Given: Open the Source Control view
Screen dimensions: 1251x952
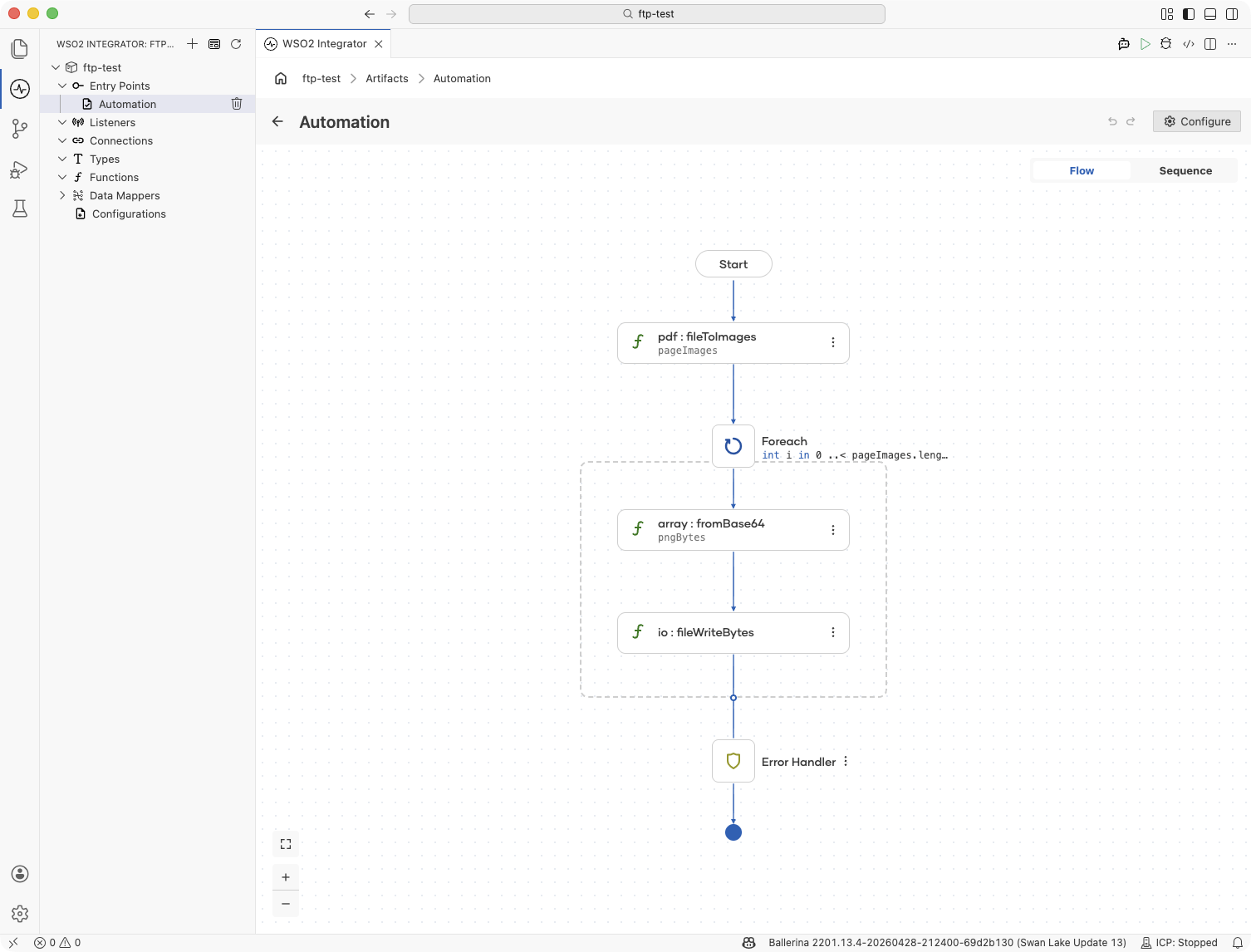Looking at the screenshot, I should pos(20,129).
